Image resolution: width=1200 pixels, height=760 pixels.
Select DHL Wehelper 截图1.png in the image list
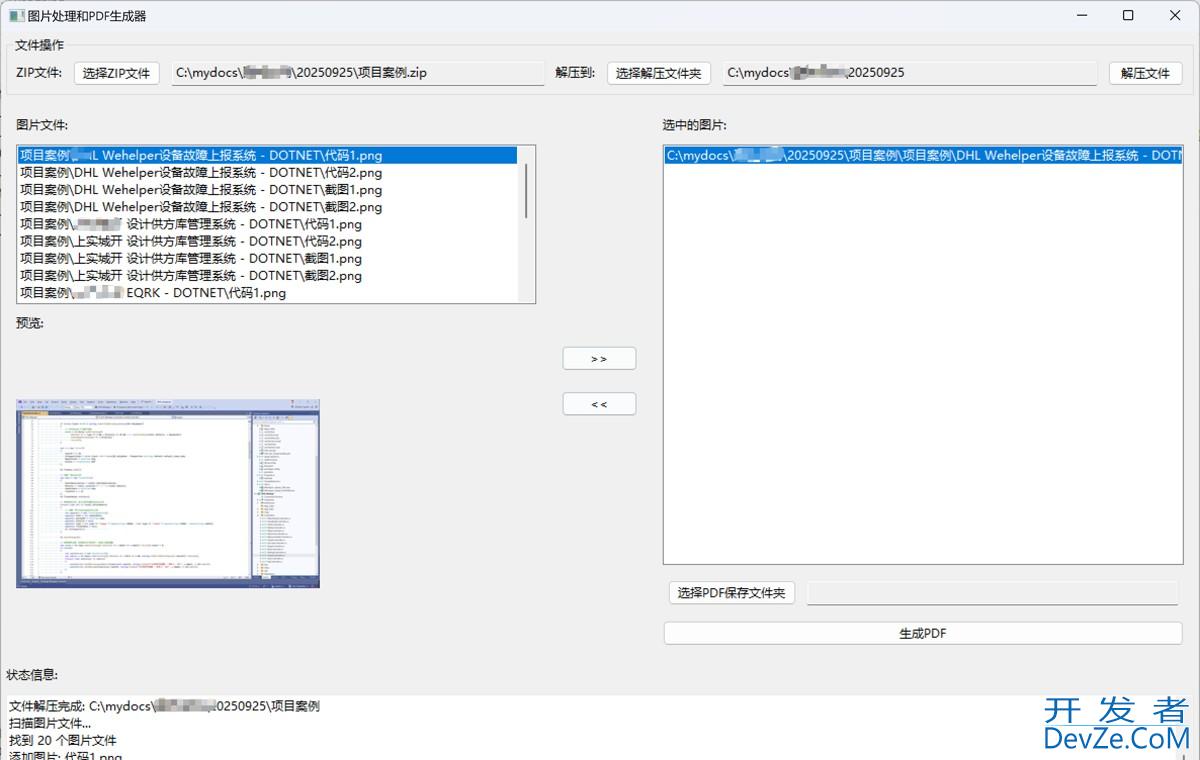(200, 190)
